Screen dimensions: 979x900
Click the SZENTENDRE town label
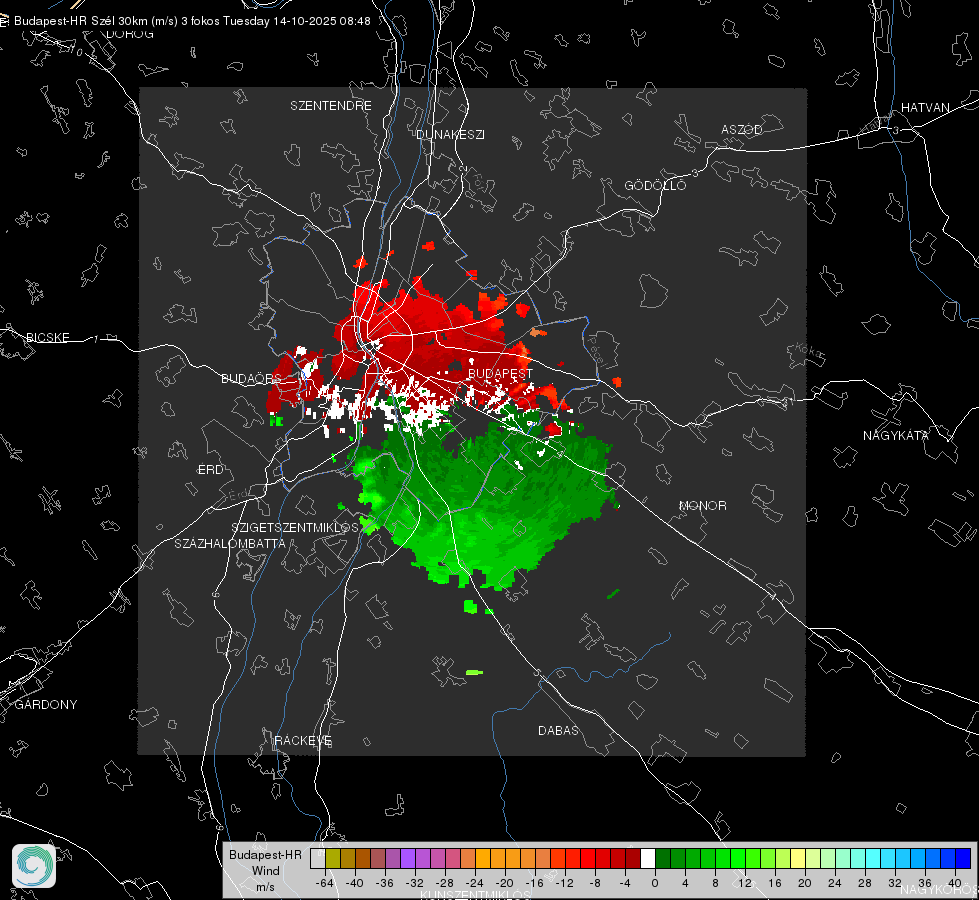tap(331, 106)
